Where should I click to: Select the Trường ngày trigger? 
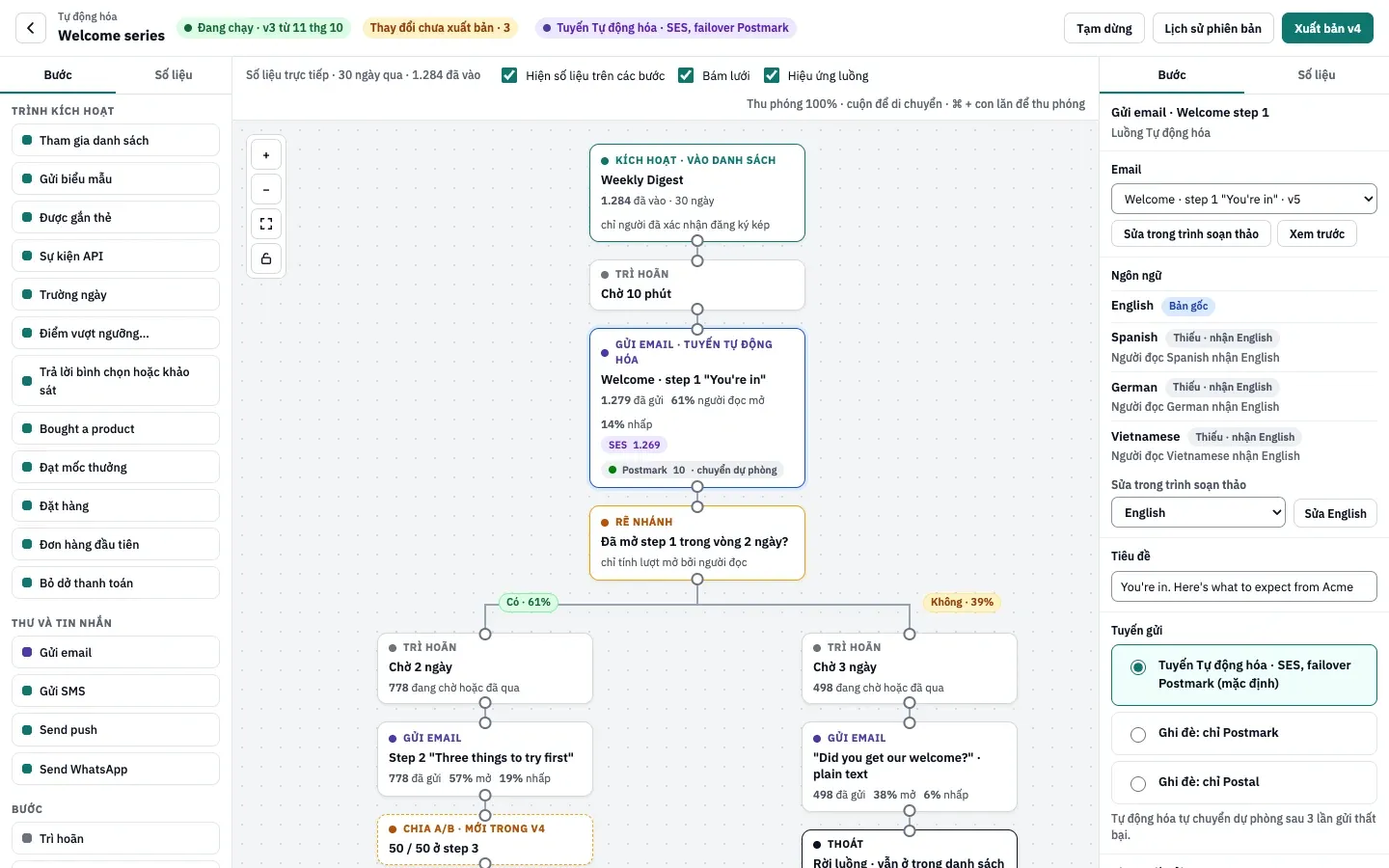click(116, 294)
